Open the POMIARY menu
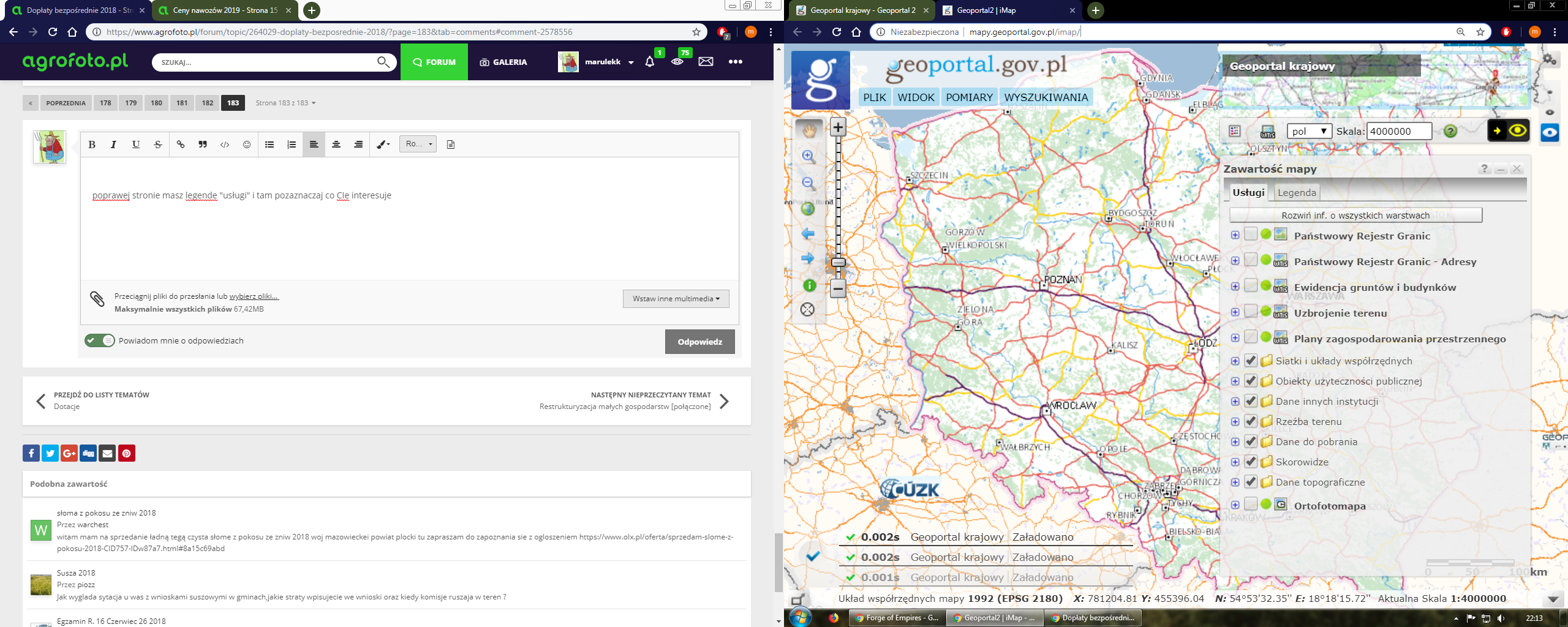 click(x=969, y=97)
